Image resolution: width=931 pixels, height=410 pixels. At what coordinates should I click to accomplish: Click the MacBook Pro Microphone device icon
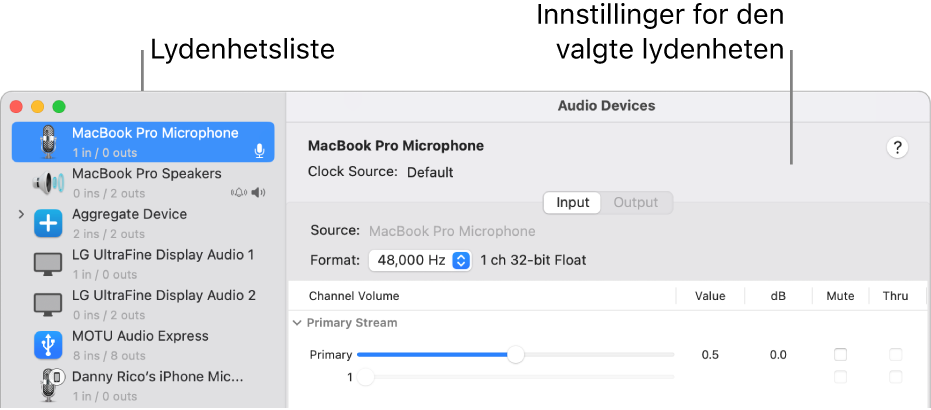pyautogui.click(x=48, y=142)
